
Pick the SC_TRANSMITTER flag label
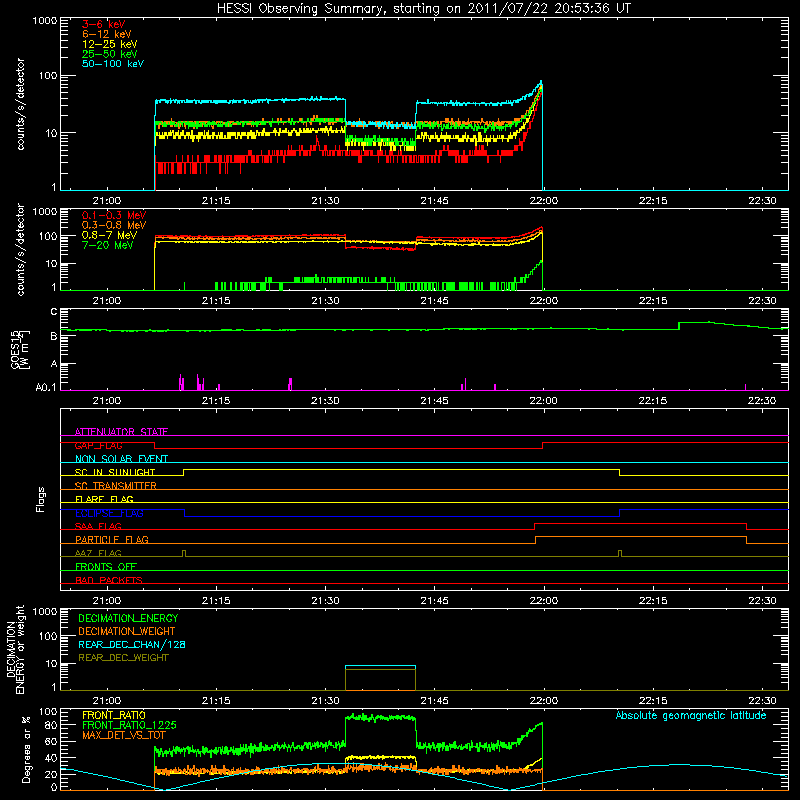[x=115, y=486]
